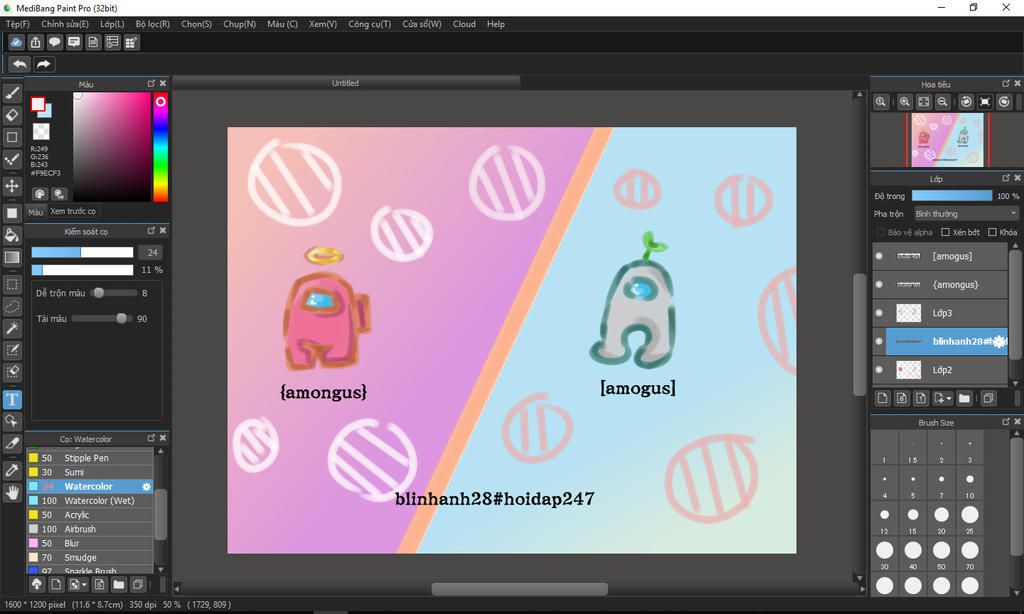Undock the Màu color panel

point(151,84)
